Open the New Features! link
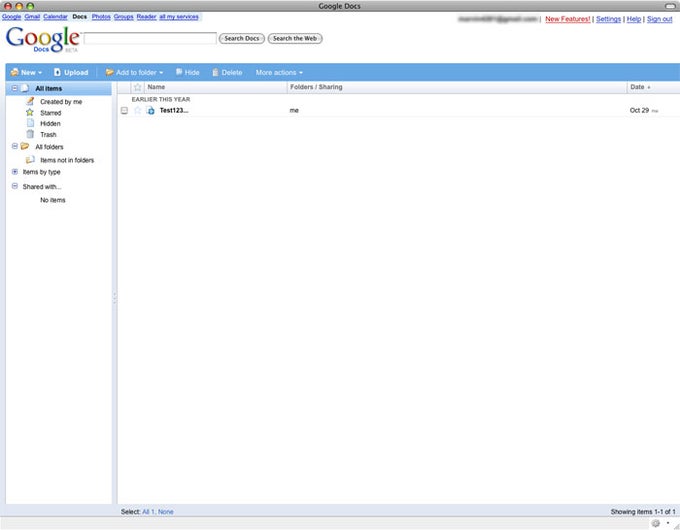 point(568,19)
